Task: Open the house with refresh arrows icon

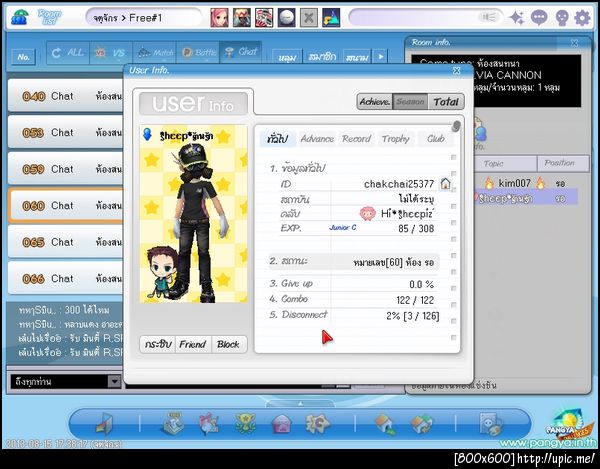Action: pyautogui.click(x=421, y=424)
